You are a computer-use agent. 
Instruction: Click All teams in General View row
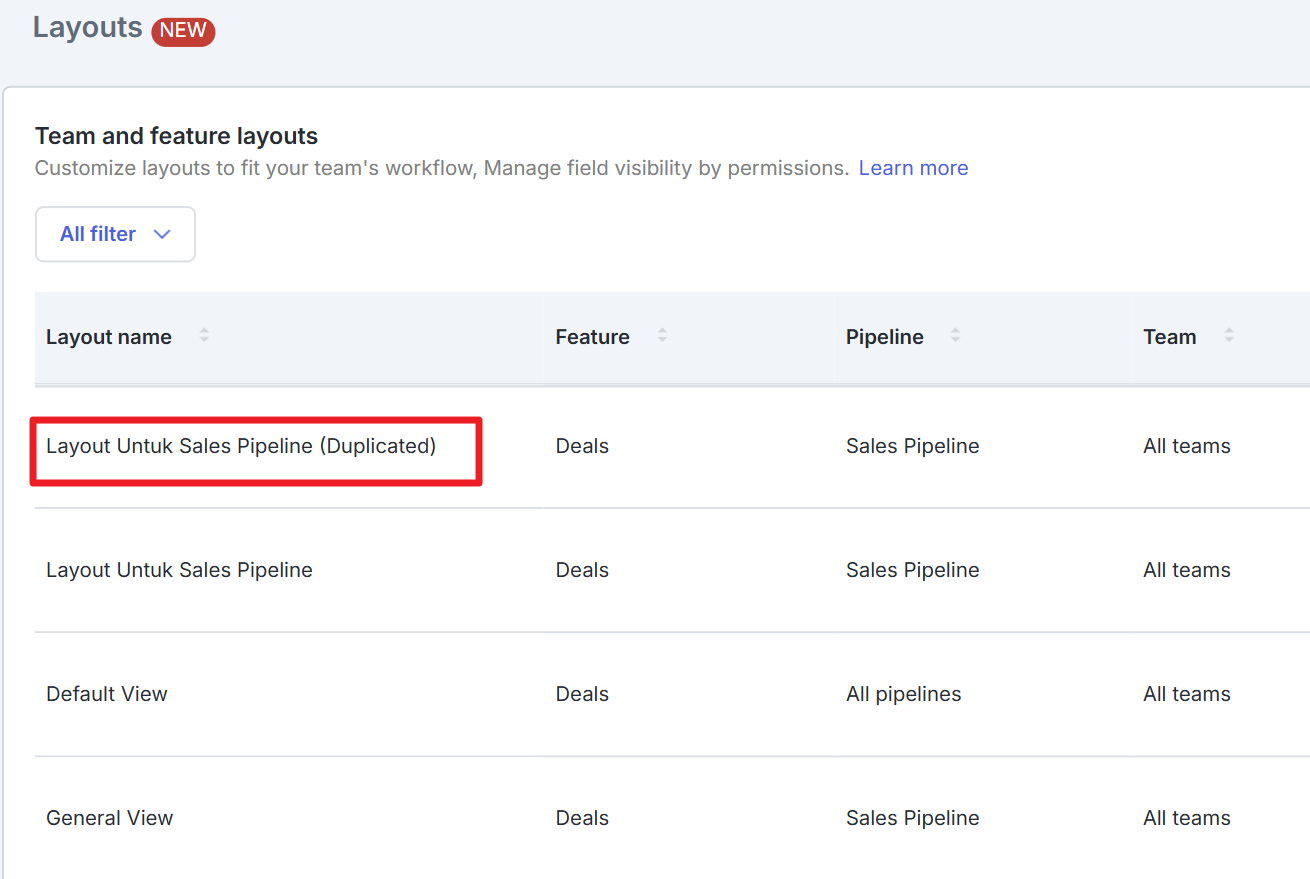1186,818
